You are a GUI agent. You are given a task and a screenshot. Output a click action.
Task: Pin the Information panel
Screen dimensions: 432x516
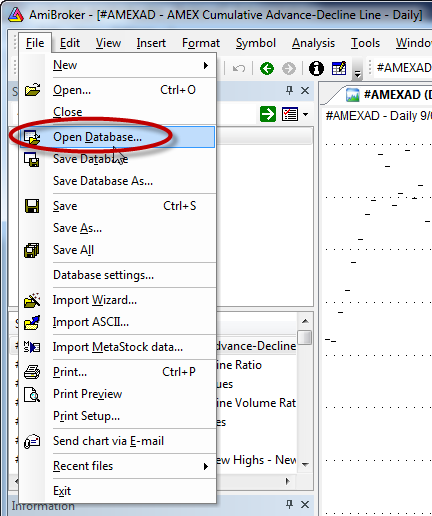pyautogui.click(x=289, y=504)
